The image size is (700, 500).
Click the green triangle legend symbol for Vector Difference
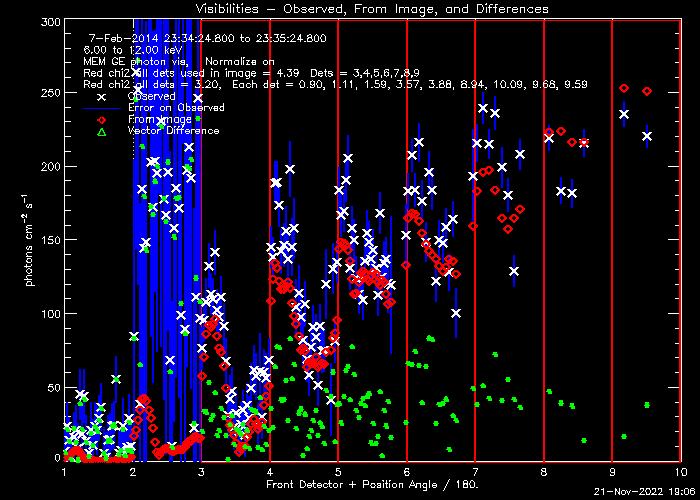pos(102,131)
